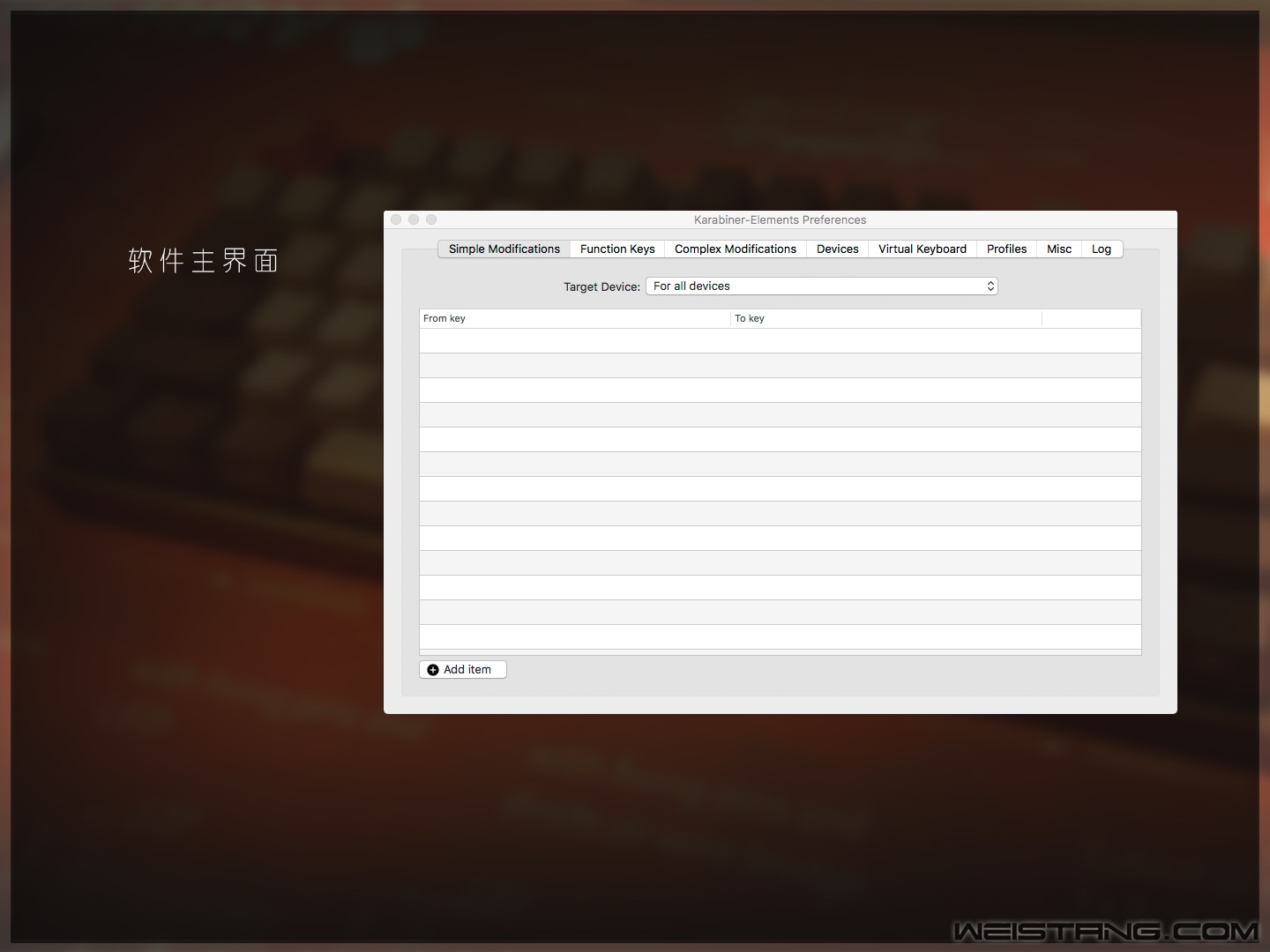Screen dimensions: 1270x952
Task: Go to the Complex Modifications tab
Action: pyautogui.click(x=735, y=249)
